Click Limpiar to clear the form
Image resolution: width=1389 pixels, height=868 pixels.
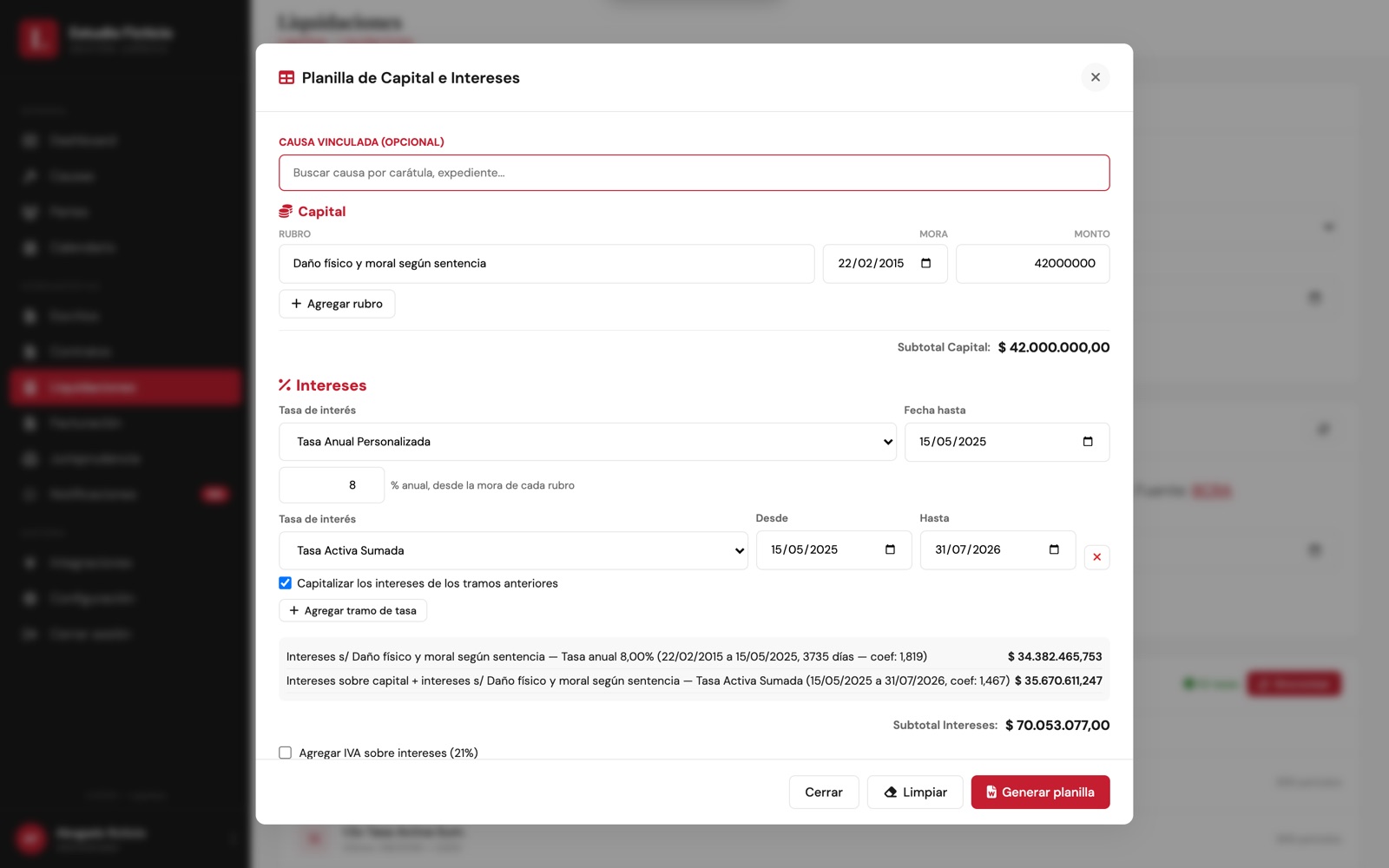915,792
